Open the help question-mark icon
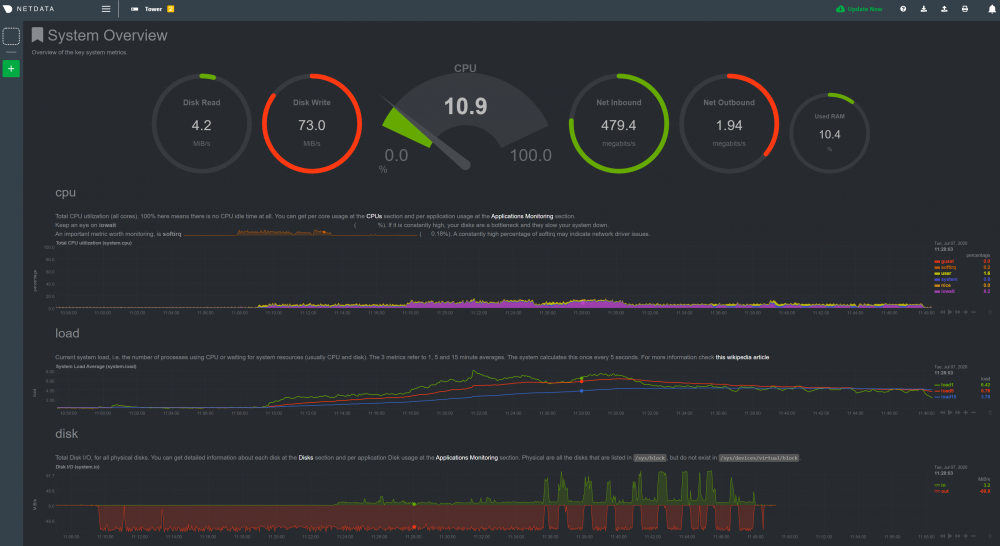Viewport: 1000px width, 546px height. pyautogui.click(x=902, y=9)
